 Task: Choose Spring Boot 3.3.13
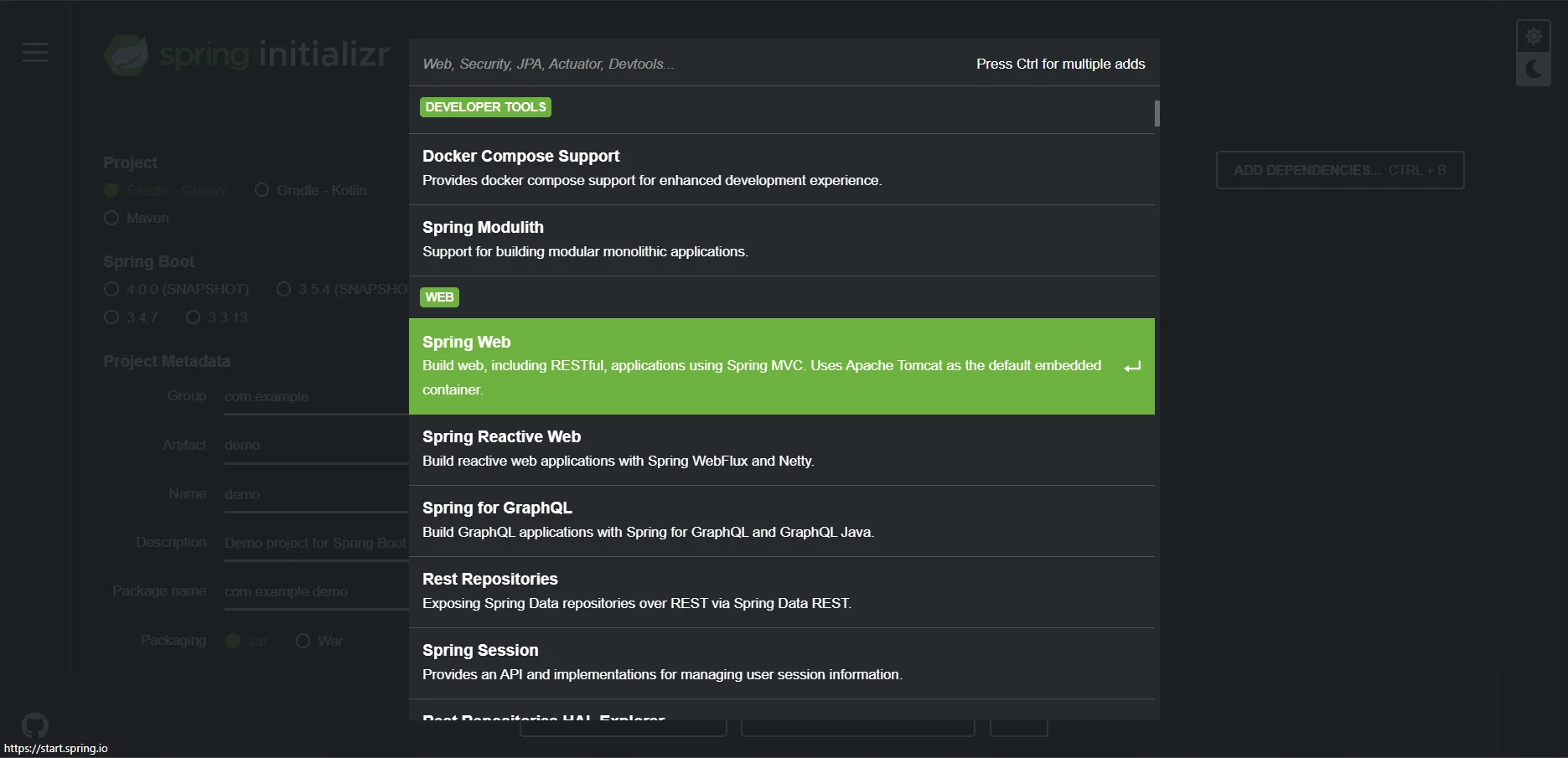(216, 317)
